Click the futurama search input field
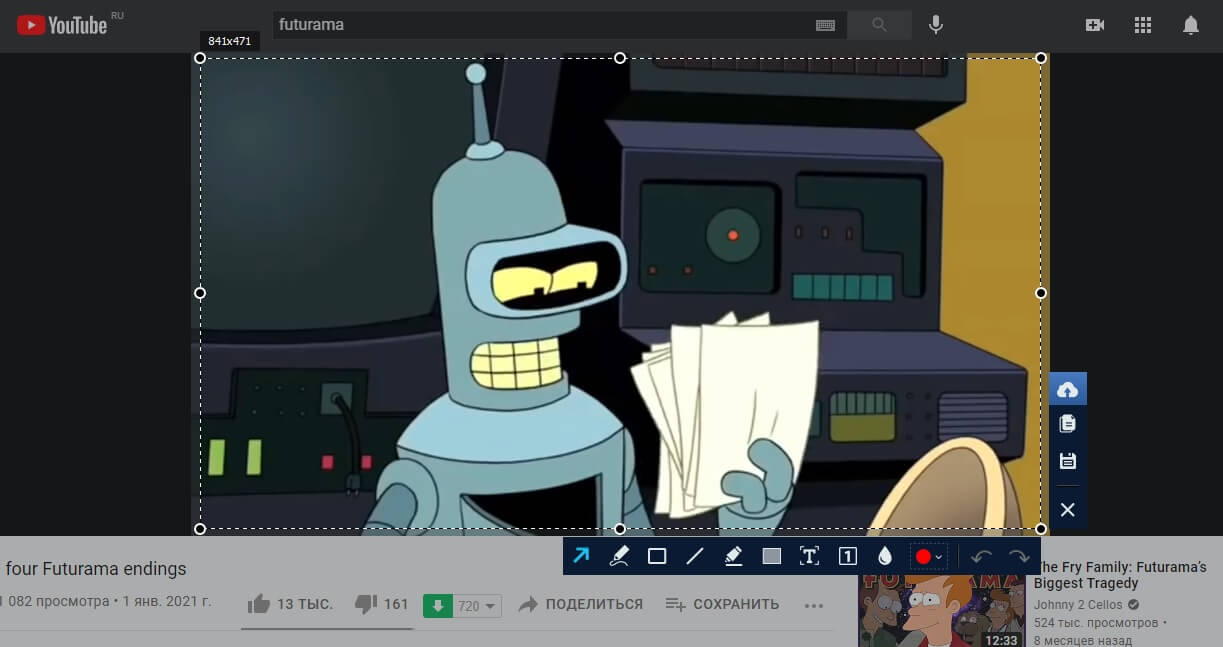Viewport: 1223px width, 647px height. (540, 25)
